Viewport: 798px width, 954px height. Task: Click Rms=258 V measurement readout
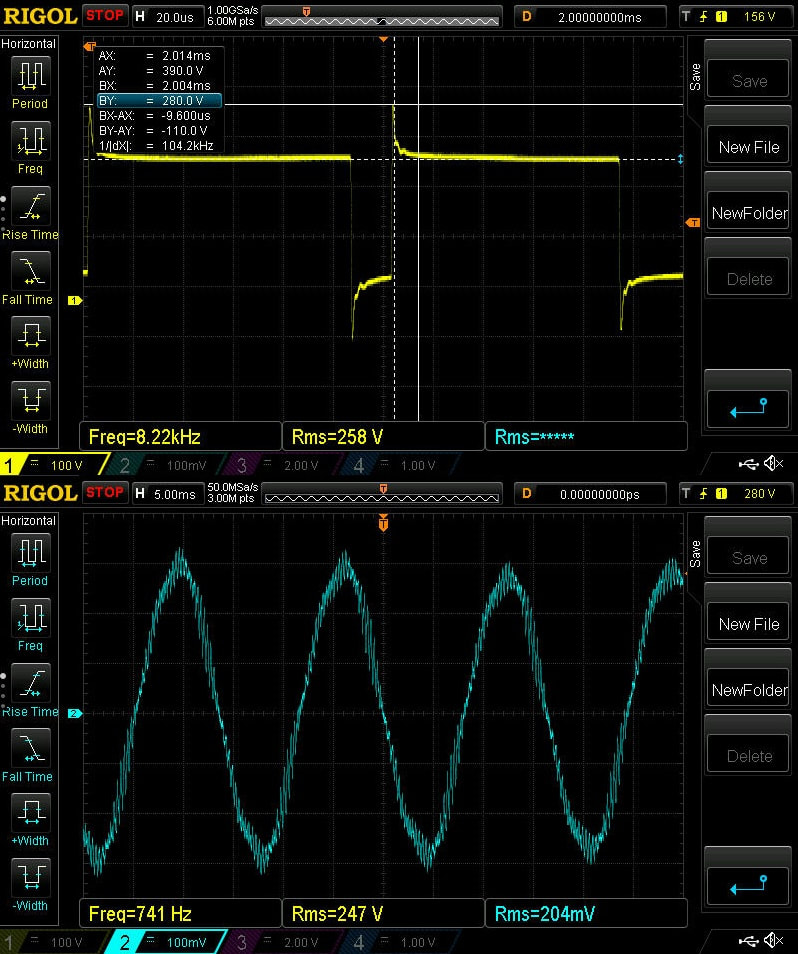(x=383, y=436)
